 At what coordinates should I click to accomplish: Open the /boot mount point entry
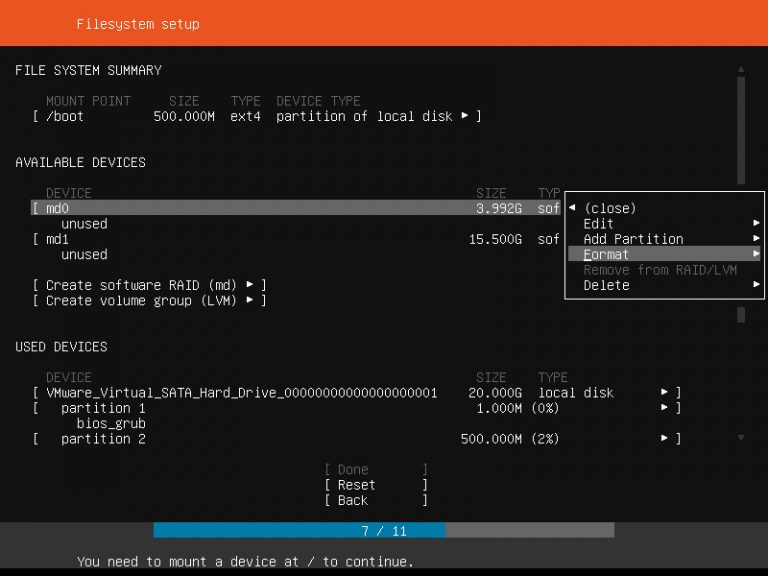tap(257, 116)
